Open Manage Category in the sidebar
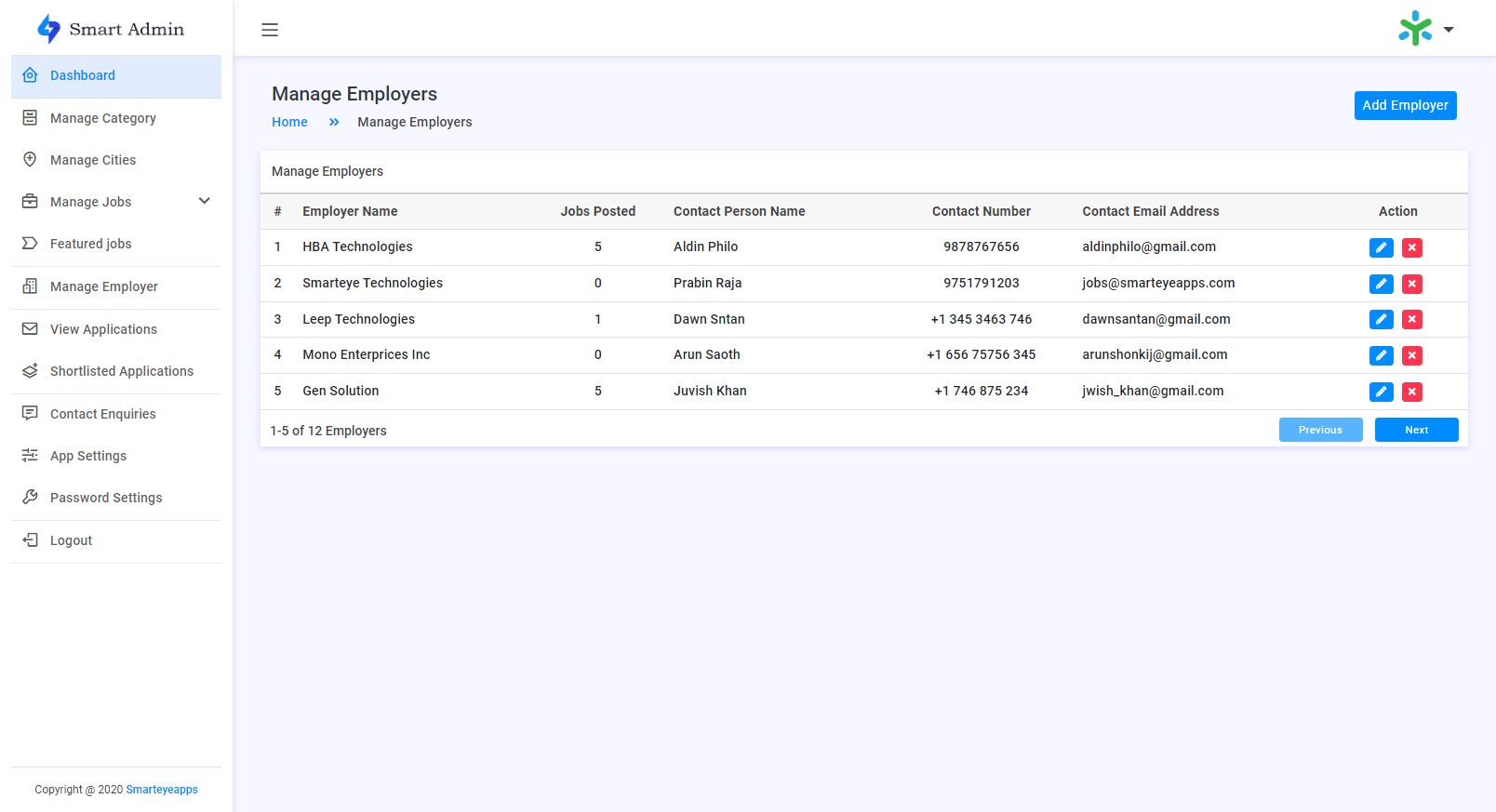Viewport: 1496px width, 812px height. (x=102, y=118)
